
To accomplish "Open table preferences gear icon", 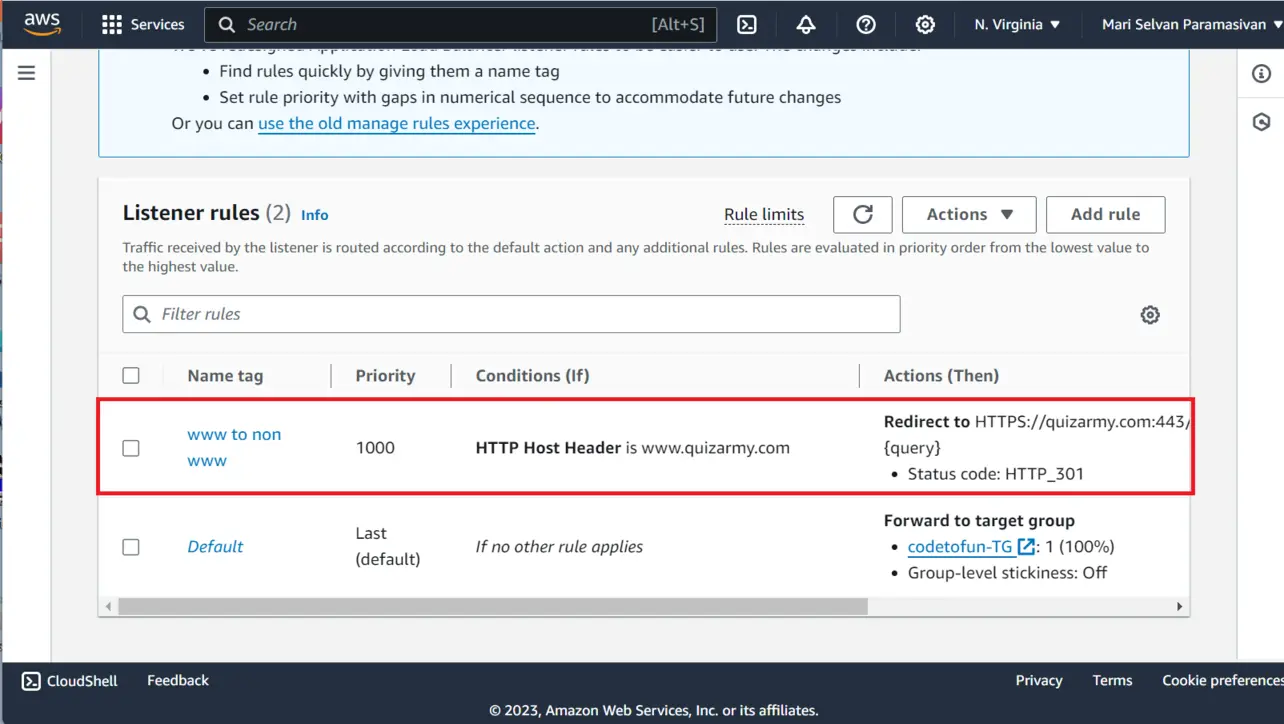I will click(1150, 315).
